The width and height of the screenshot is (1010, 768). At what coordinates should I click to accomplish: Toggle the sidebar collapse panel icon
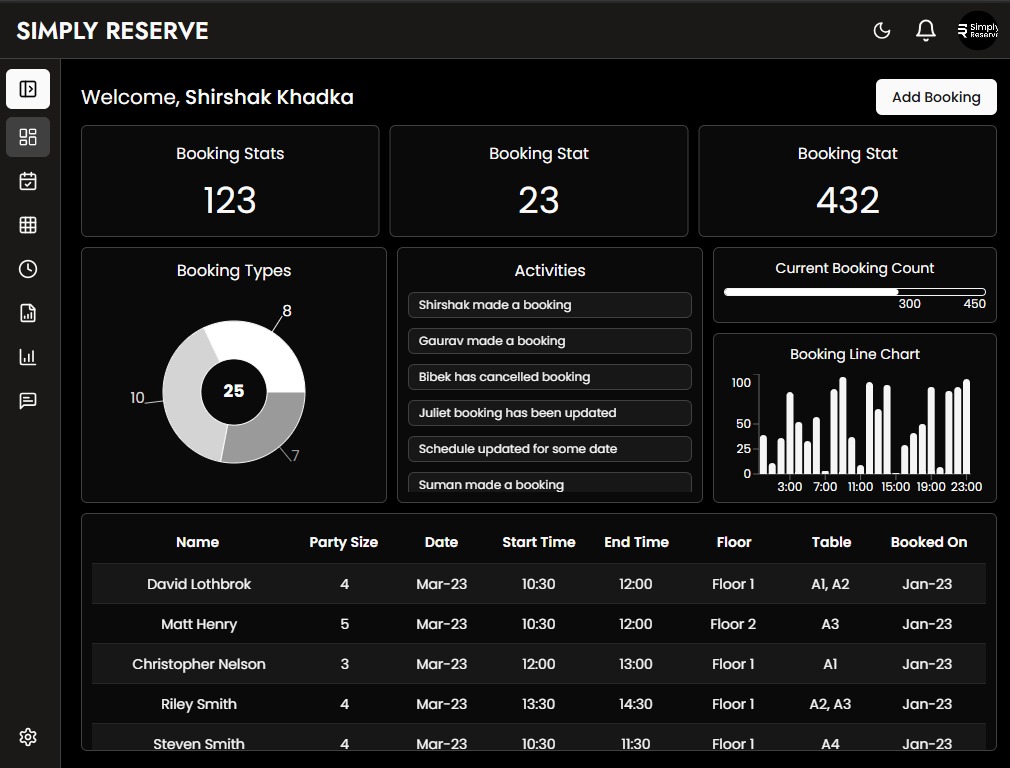pos(28,90)
